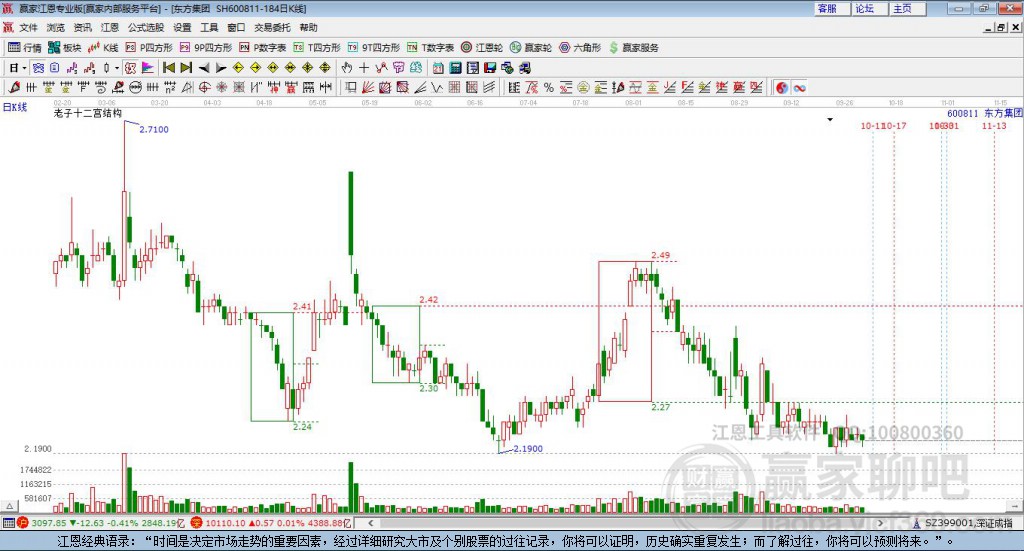The width and height of the screenshot is (1024, 551).
Task: Jump to first bar with skip-back icon
Action: [168, 68]
